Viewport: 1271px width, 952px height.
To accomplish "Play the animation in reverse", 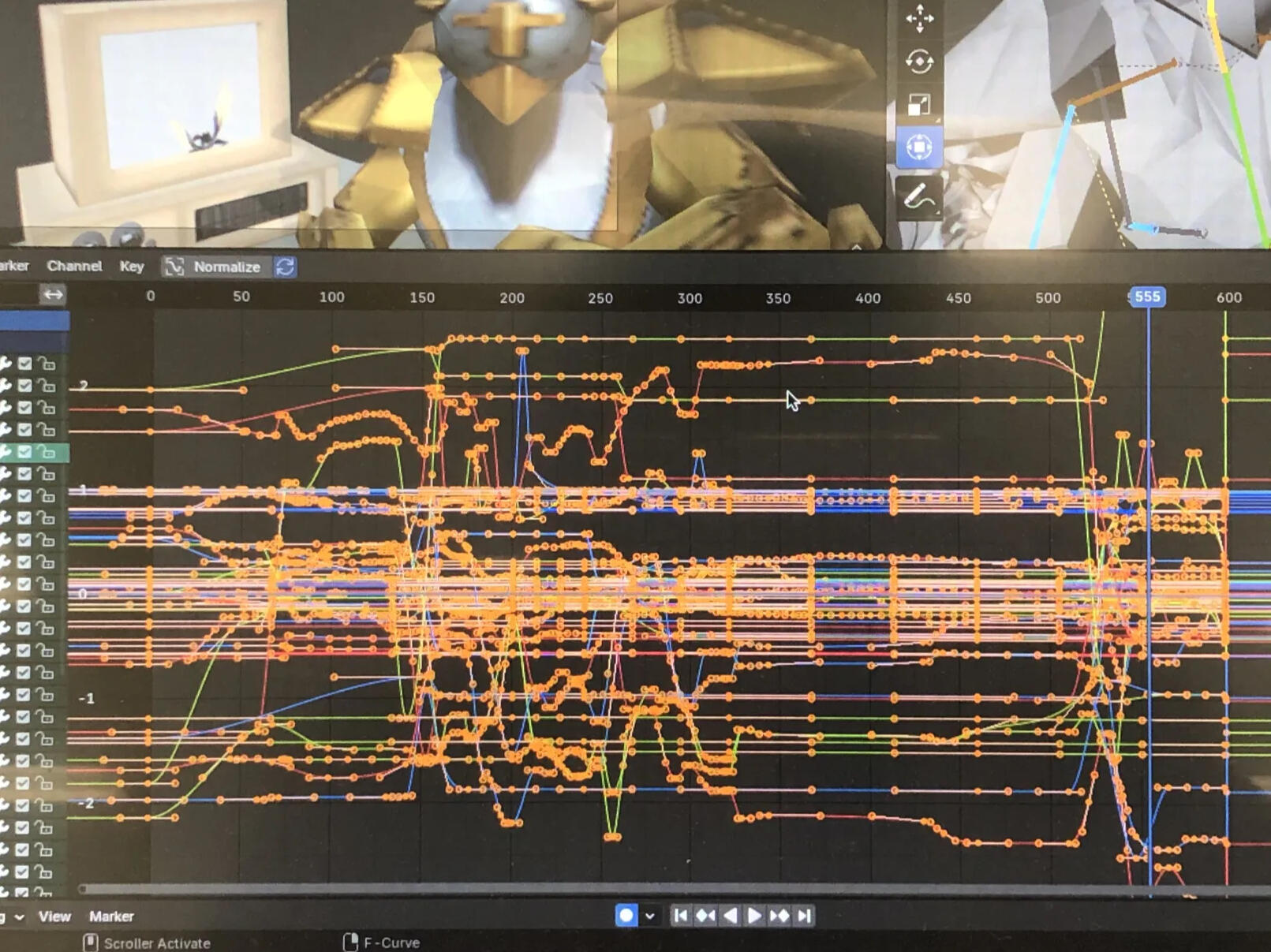I will click(731, 916).
